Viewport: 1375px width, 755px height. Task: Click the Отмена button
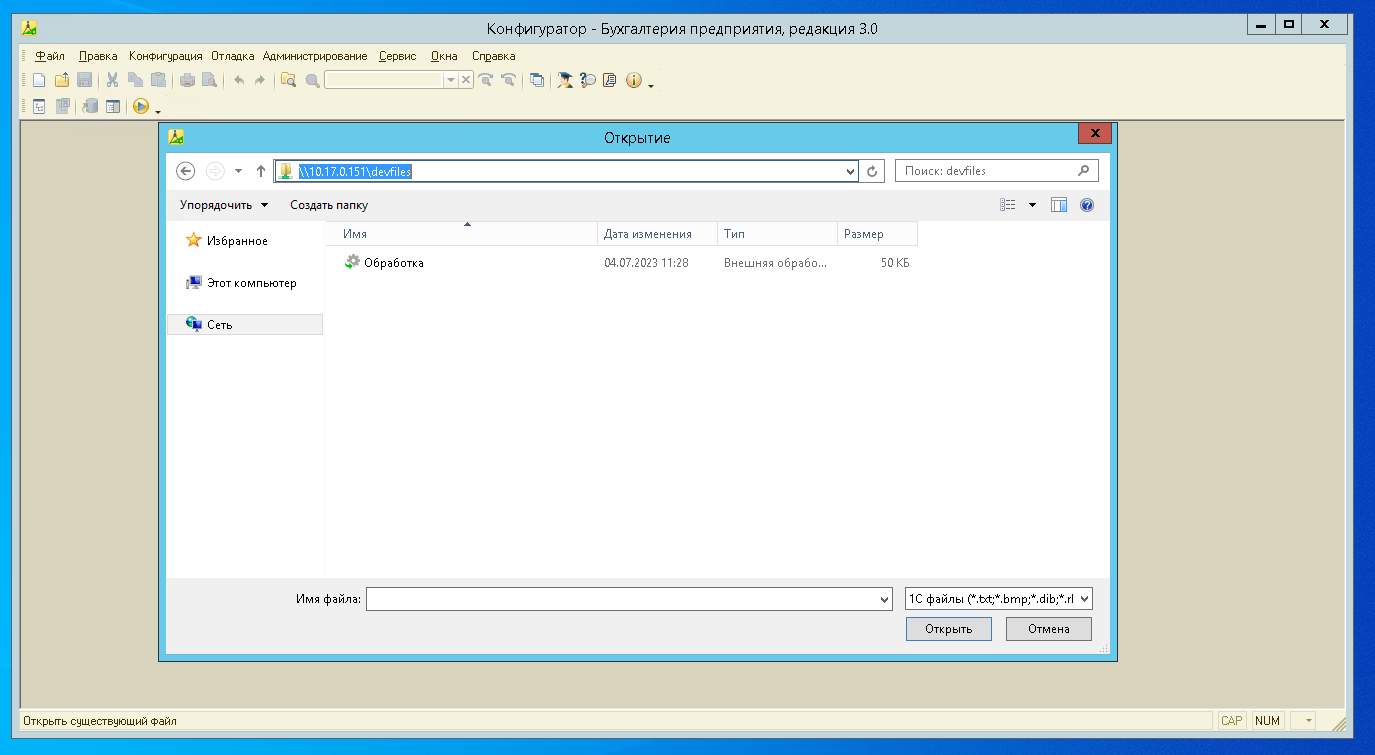pyautogui.click(x=1048, y=629)
